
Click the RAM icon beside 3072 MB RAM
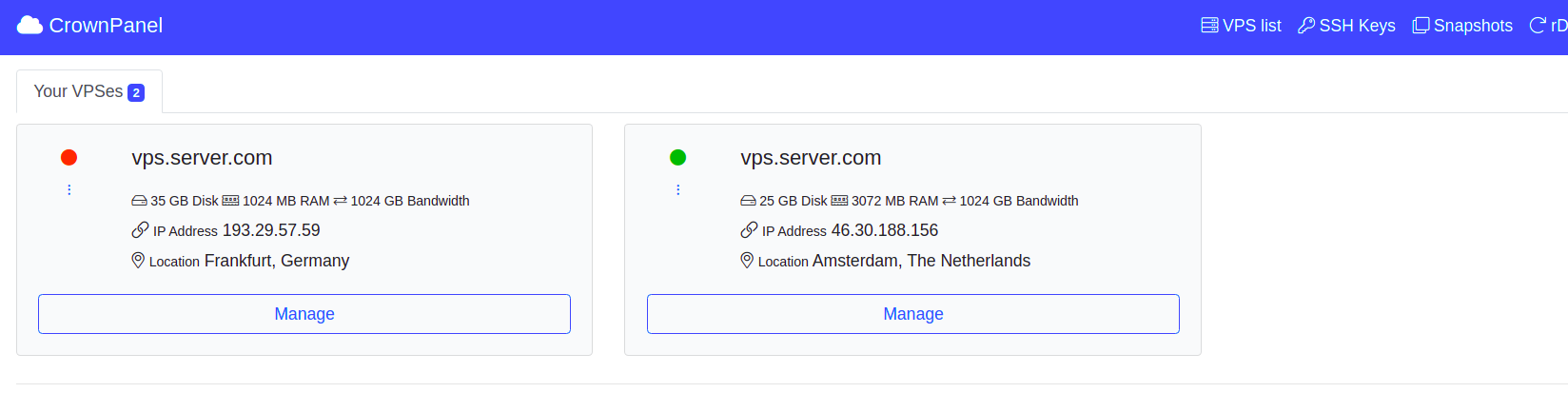click(x=839, y=201)
